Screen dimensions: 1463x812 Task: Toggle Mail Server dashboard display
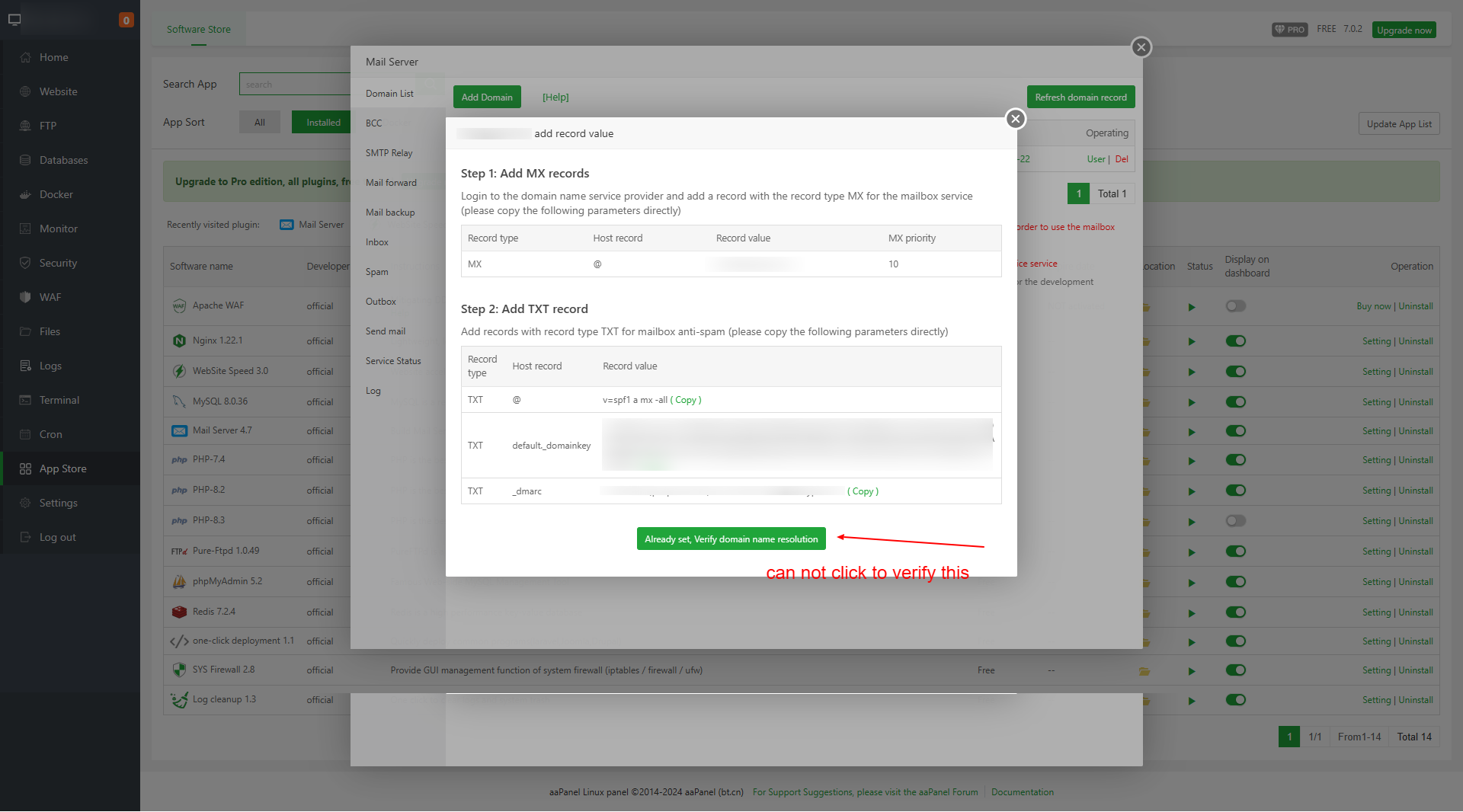coord(1235,431)
